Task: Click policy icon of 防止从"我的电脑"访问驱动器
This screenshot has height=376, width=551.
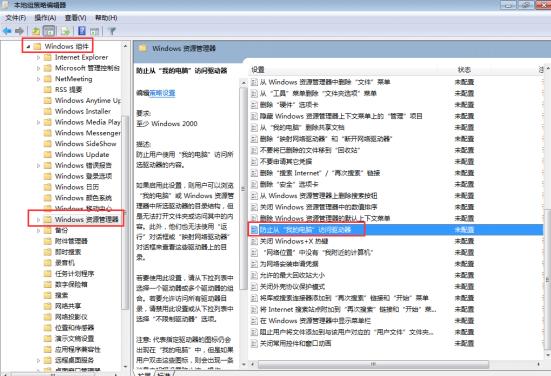Action: click(x=254, y=230)
